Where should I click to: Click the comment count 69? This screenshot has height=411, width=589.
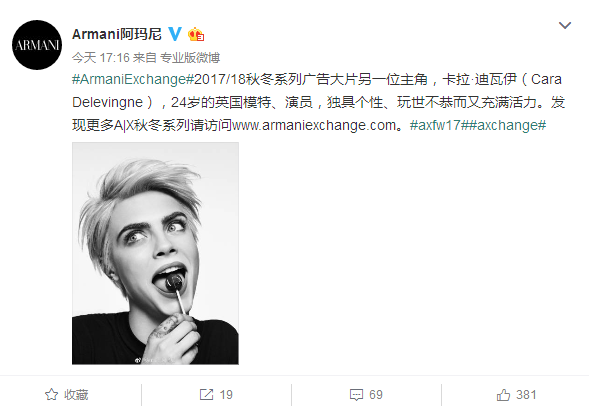(x=376, y=395)
